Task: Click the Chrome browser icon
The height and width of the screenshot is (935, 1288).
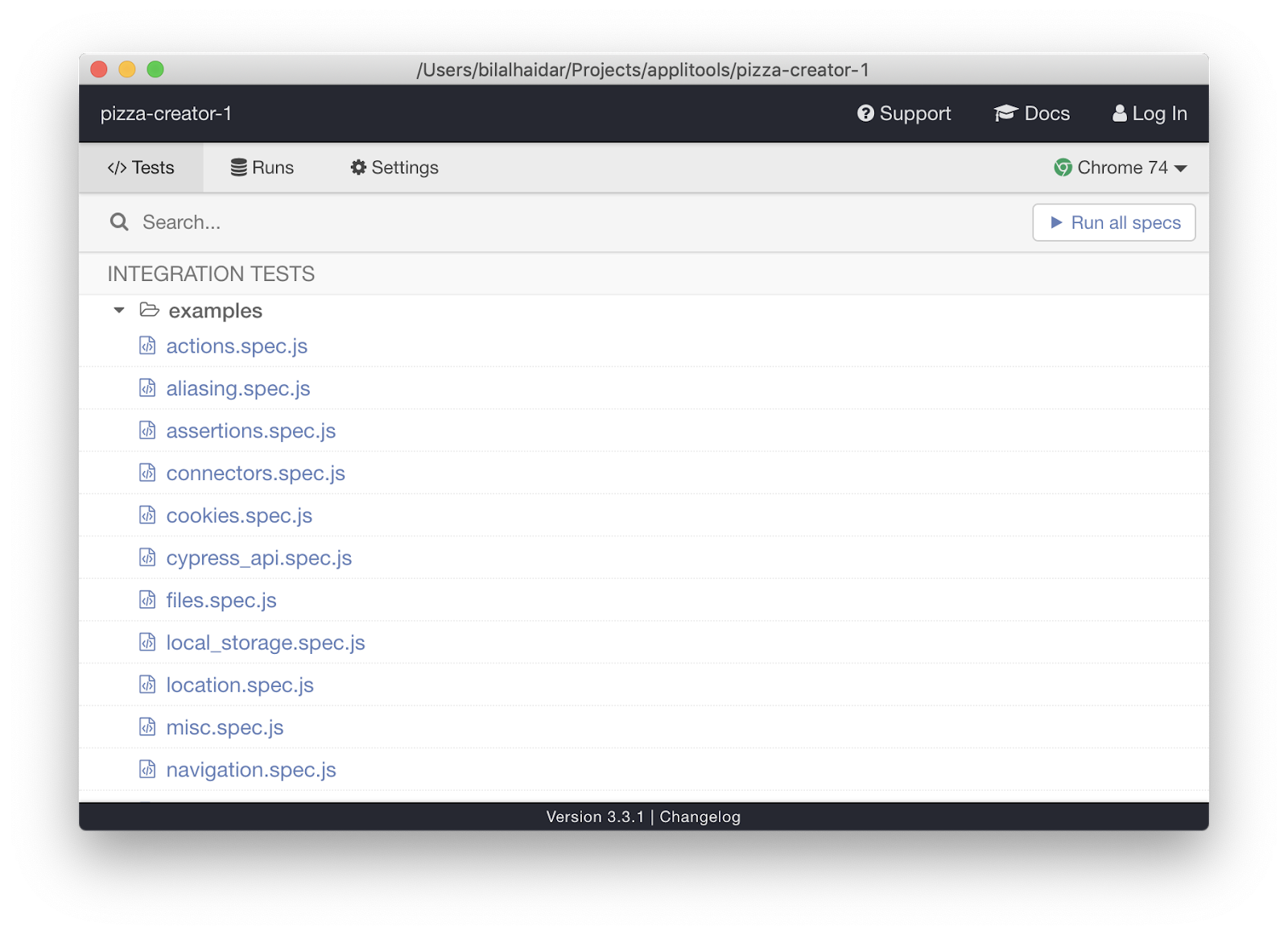Action: tap(1063, 168)
